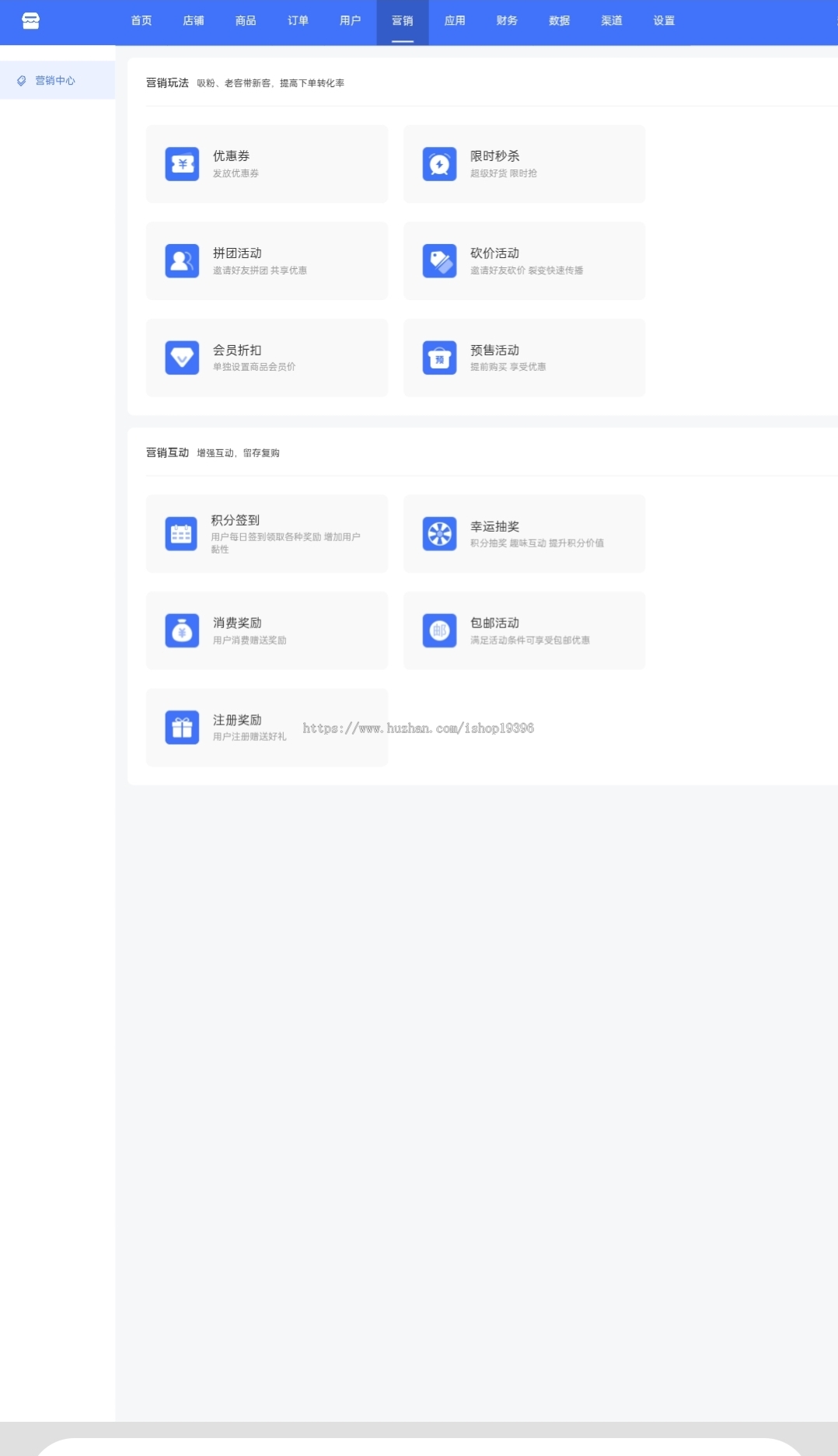This screenshot has width=838, height=1456.
Task: Click the 消费奖励 money bag icon
Action: 182,630
